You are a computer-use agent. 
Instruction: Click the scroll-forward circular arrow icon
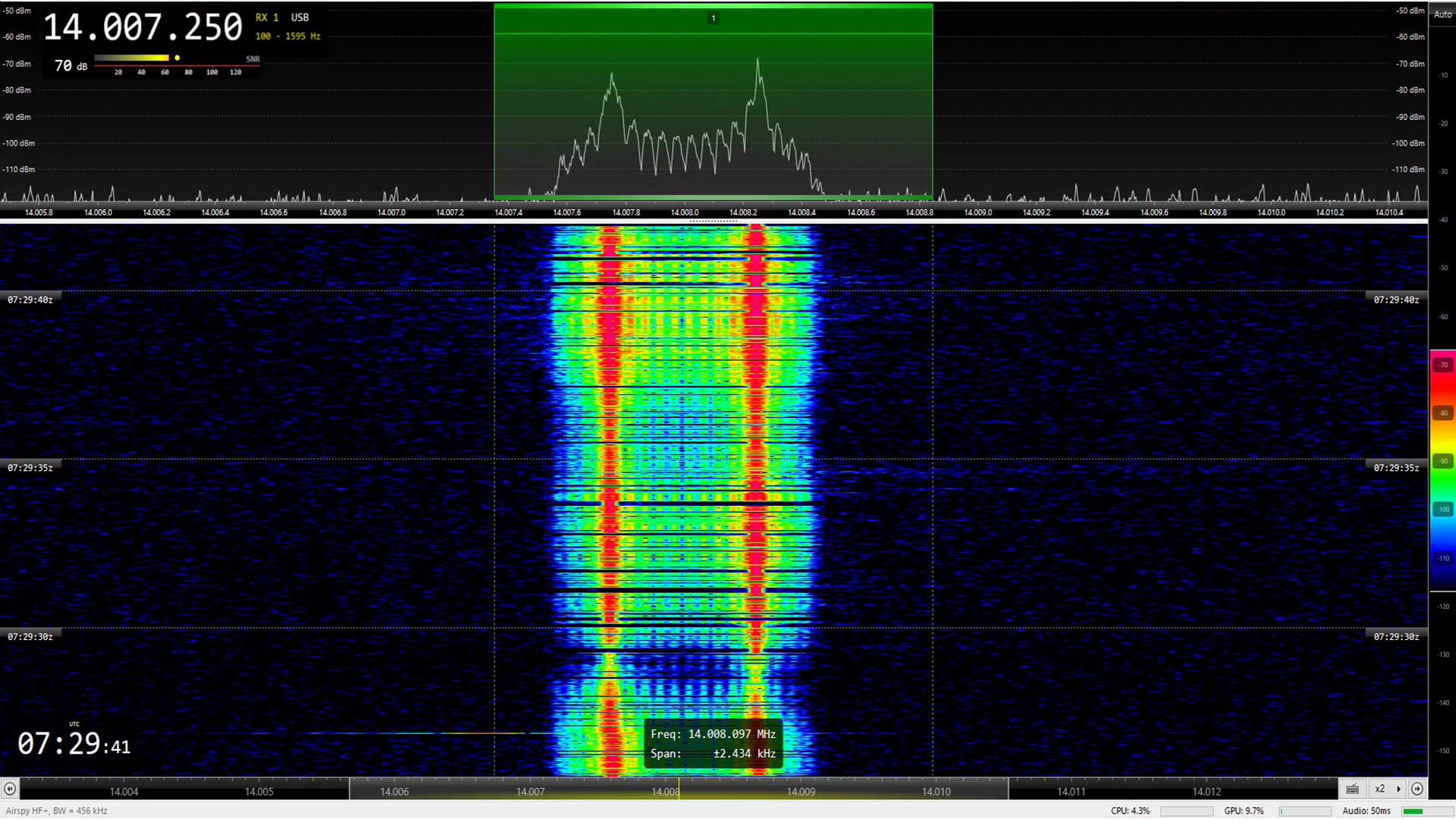[x=1417, y=789]
